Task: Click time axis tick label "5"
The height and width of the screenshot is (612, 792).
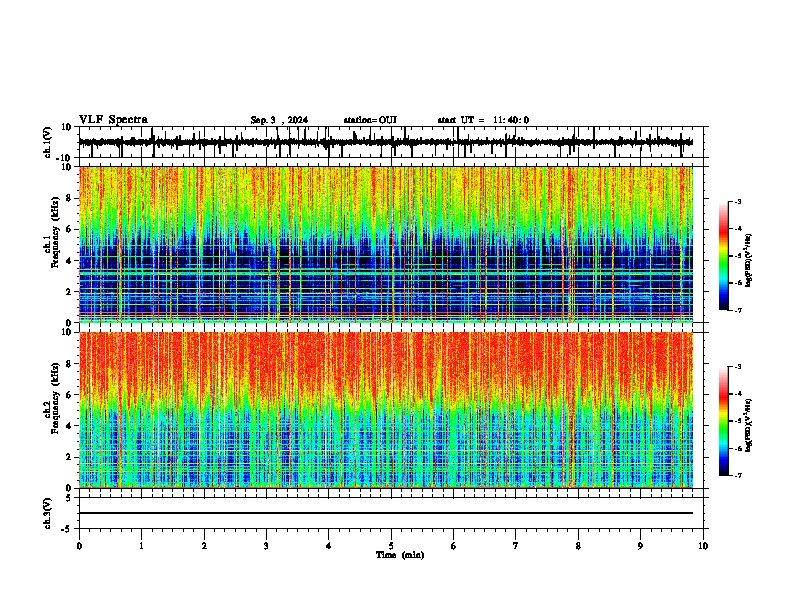Action: 391,546
